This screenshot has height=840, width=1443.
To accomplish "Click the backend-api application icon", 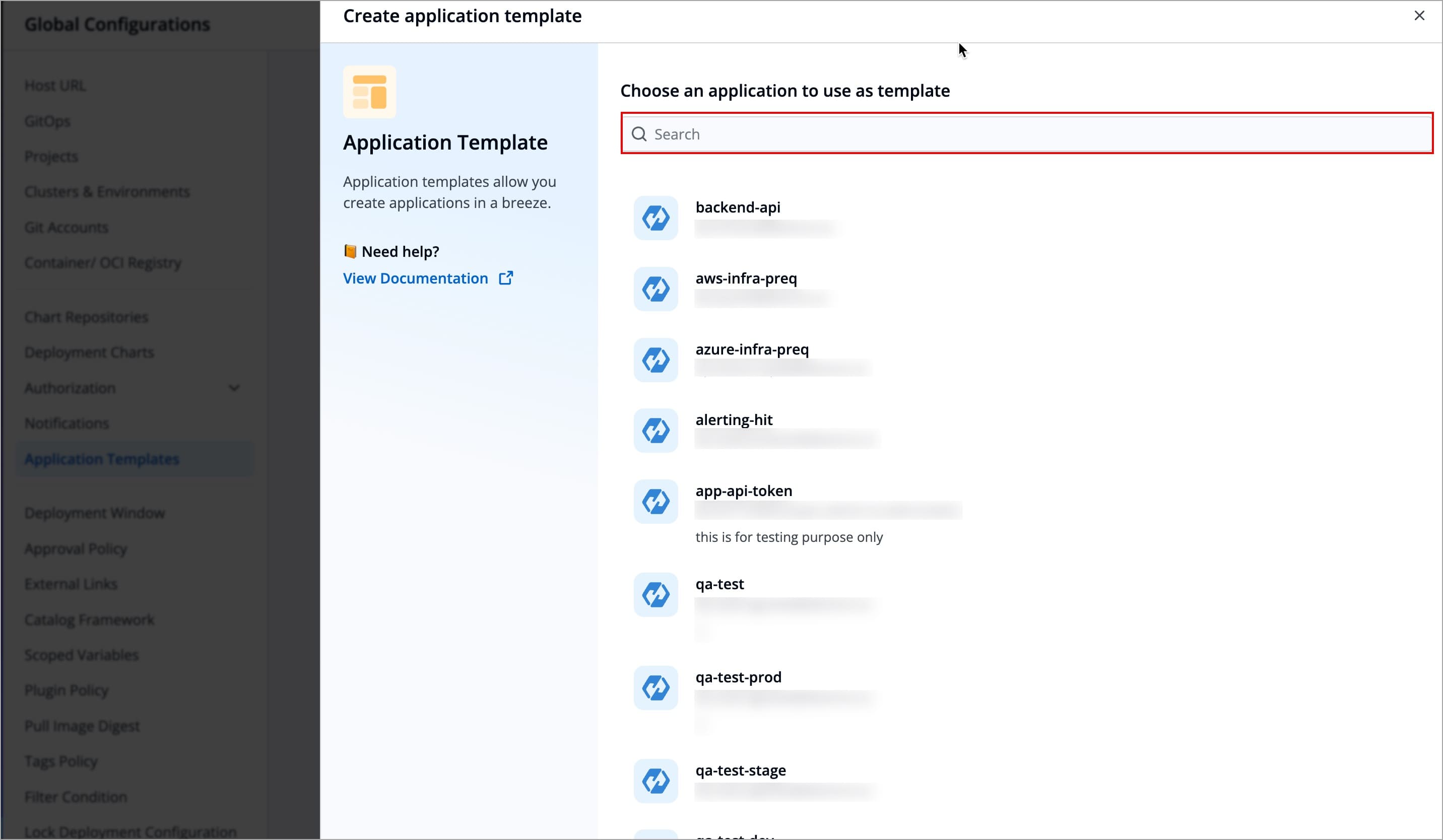I will (x=655, y=218).
